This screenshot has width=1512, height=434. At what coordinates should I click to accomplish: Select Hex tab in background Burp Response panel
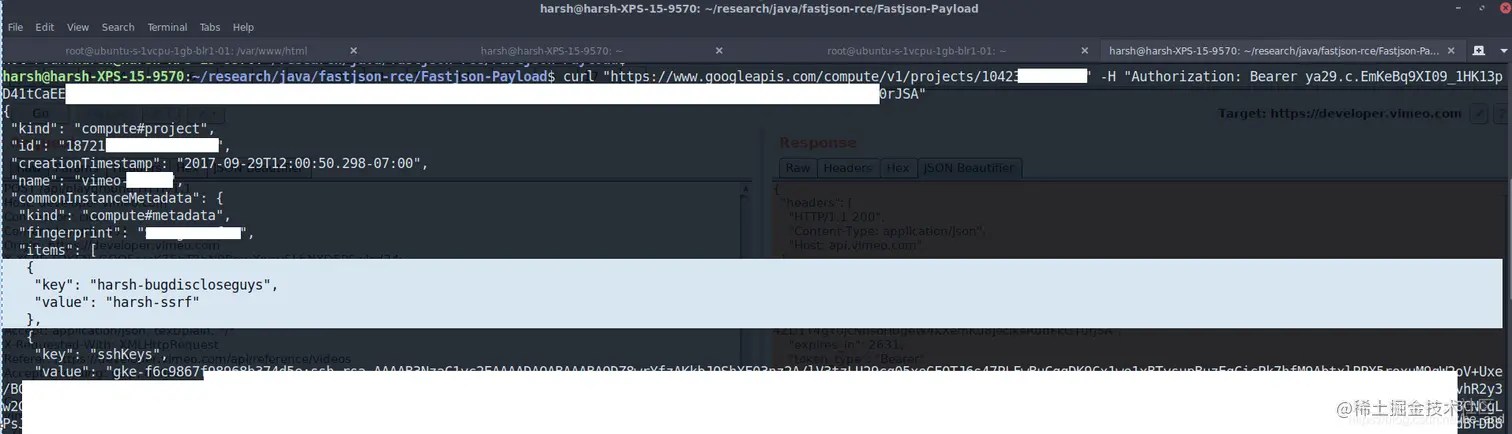898,168
